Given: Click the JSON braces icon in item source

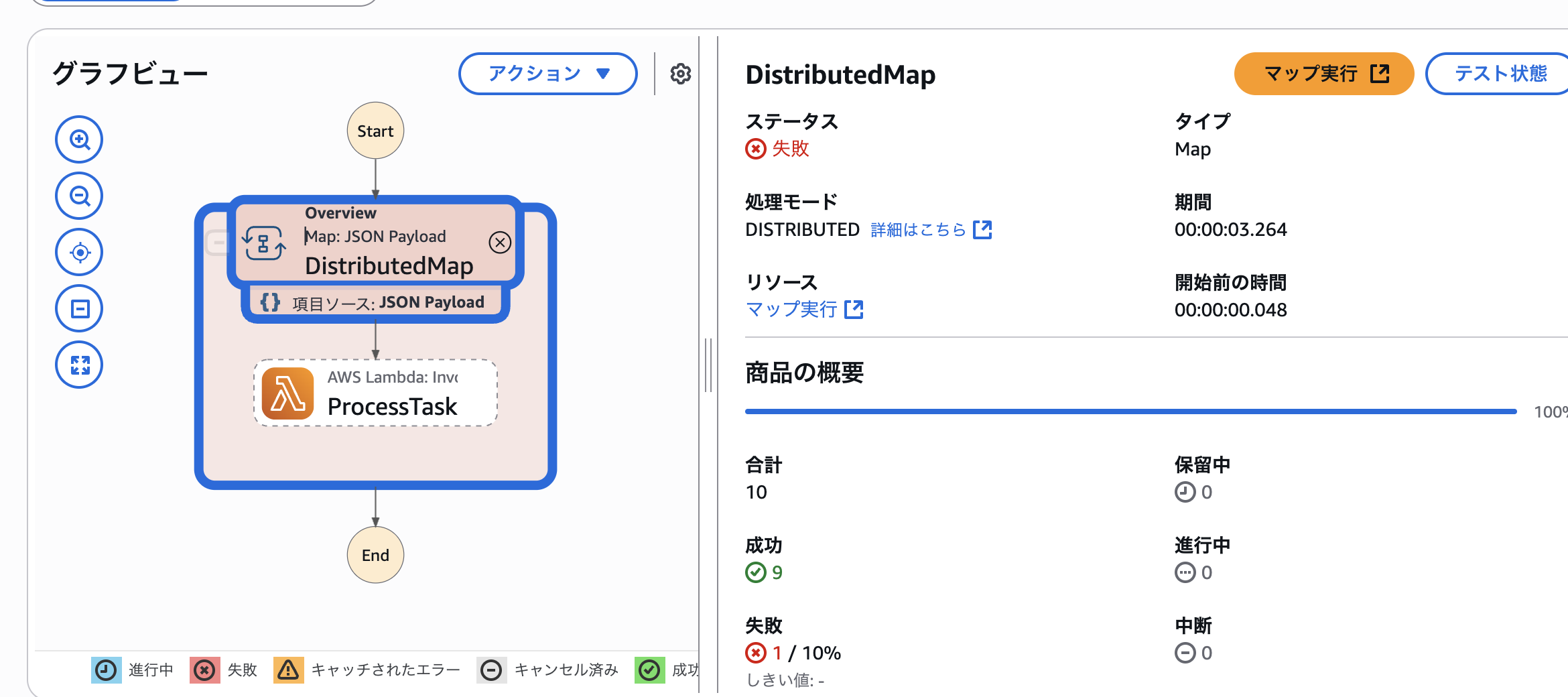Looking at the screenshot, I should [x=270, y=302].
